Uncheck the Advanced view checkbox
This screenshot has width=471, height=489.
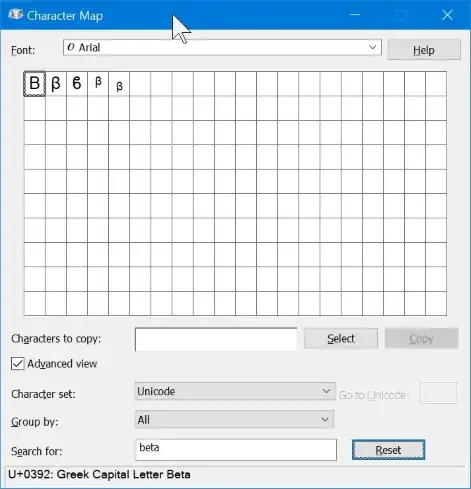coord(17,364)
